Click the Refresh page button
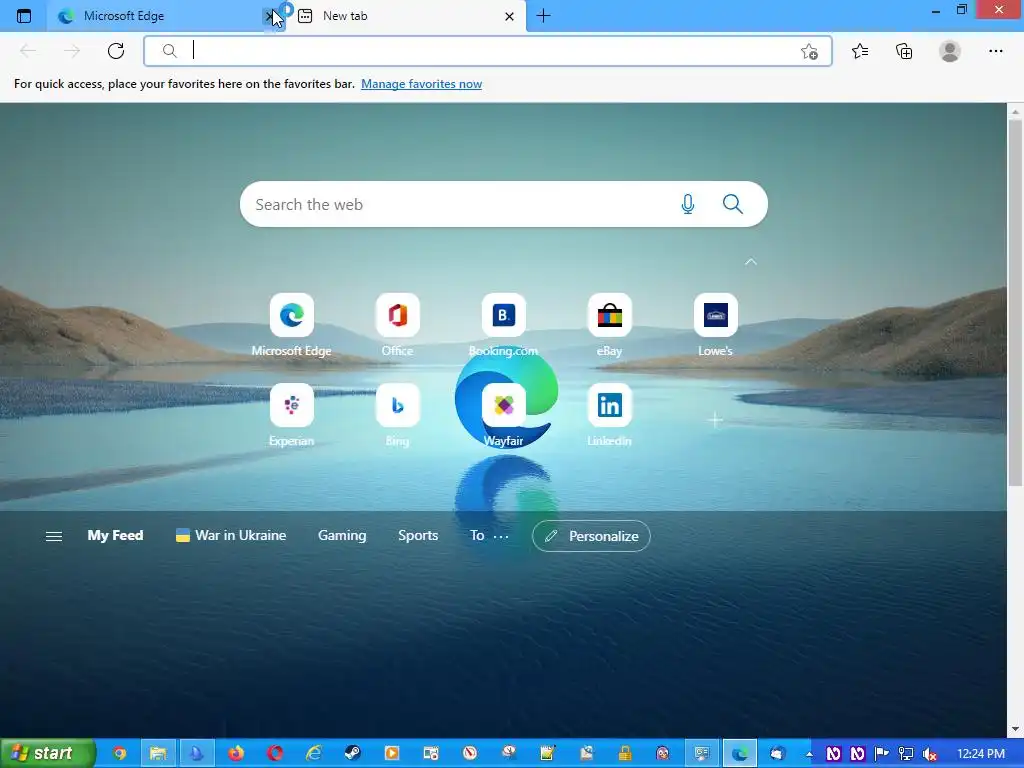The width and height of the screenshot is (1024, 768). click(x=116, y=51)
